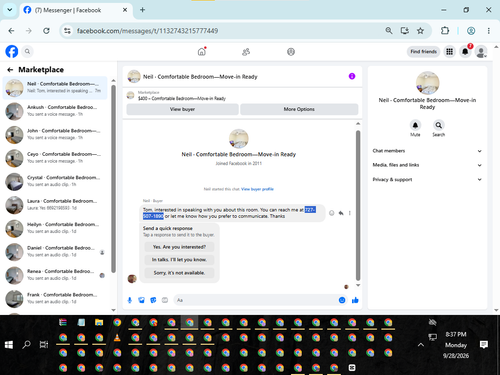This screenshot has height=375, width=500.
Task: Open Facebook search magnifier icon
Action: [27, 52]
